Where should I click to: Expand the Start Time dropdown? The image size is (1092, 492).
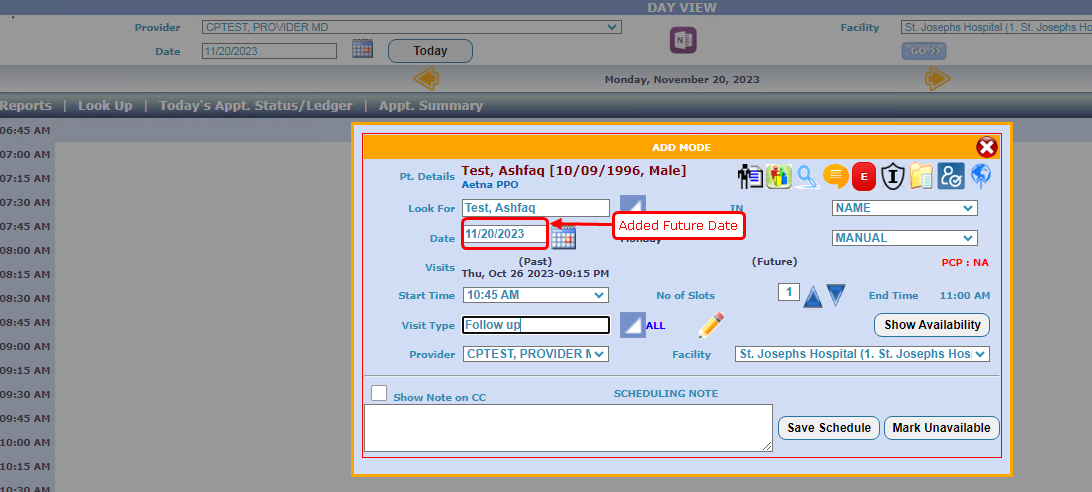point(535,295)
